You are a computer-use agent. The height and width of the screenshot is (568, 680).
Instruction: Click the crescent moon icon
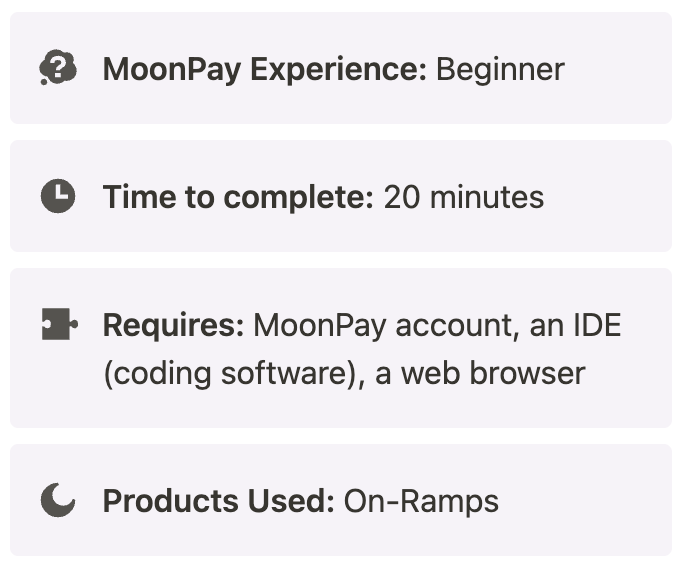[58, 501]
